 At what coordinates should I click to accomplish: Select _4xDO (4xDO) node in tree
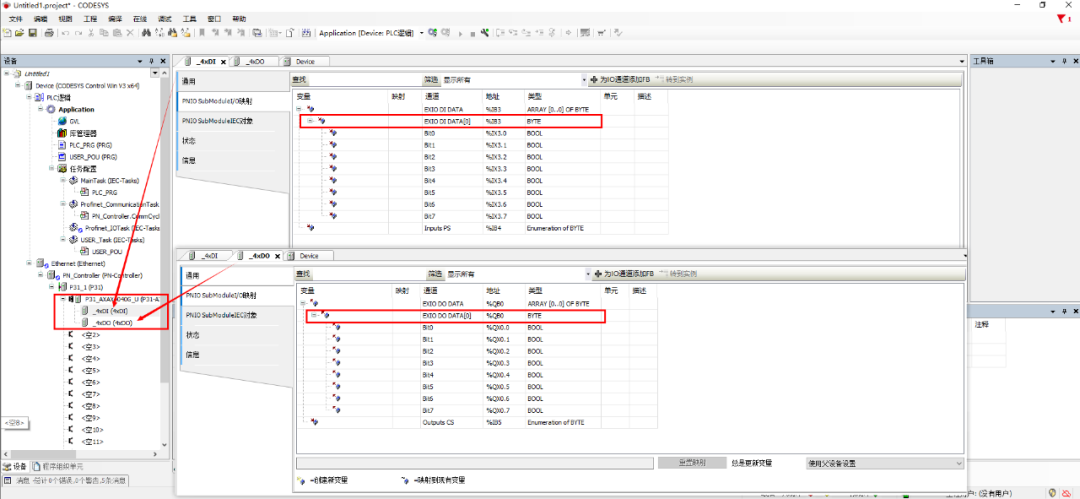[x=112, y=323]
